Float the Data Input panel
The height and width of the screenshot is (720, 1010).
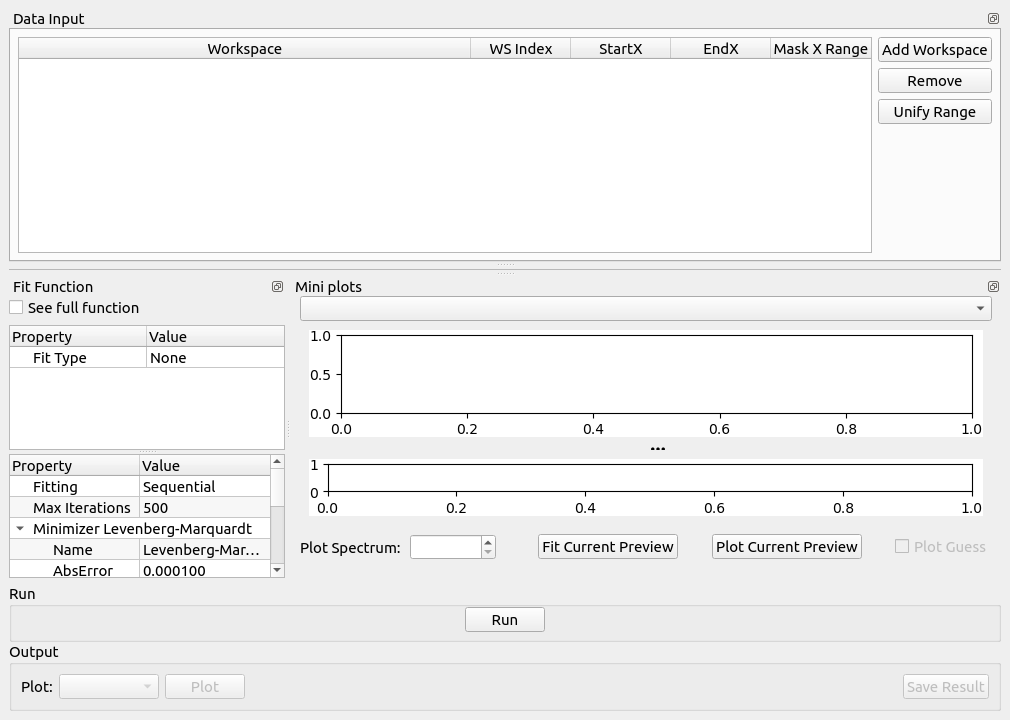[x=993, y=19]
